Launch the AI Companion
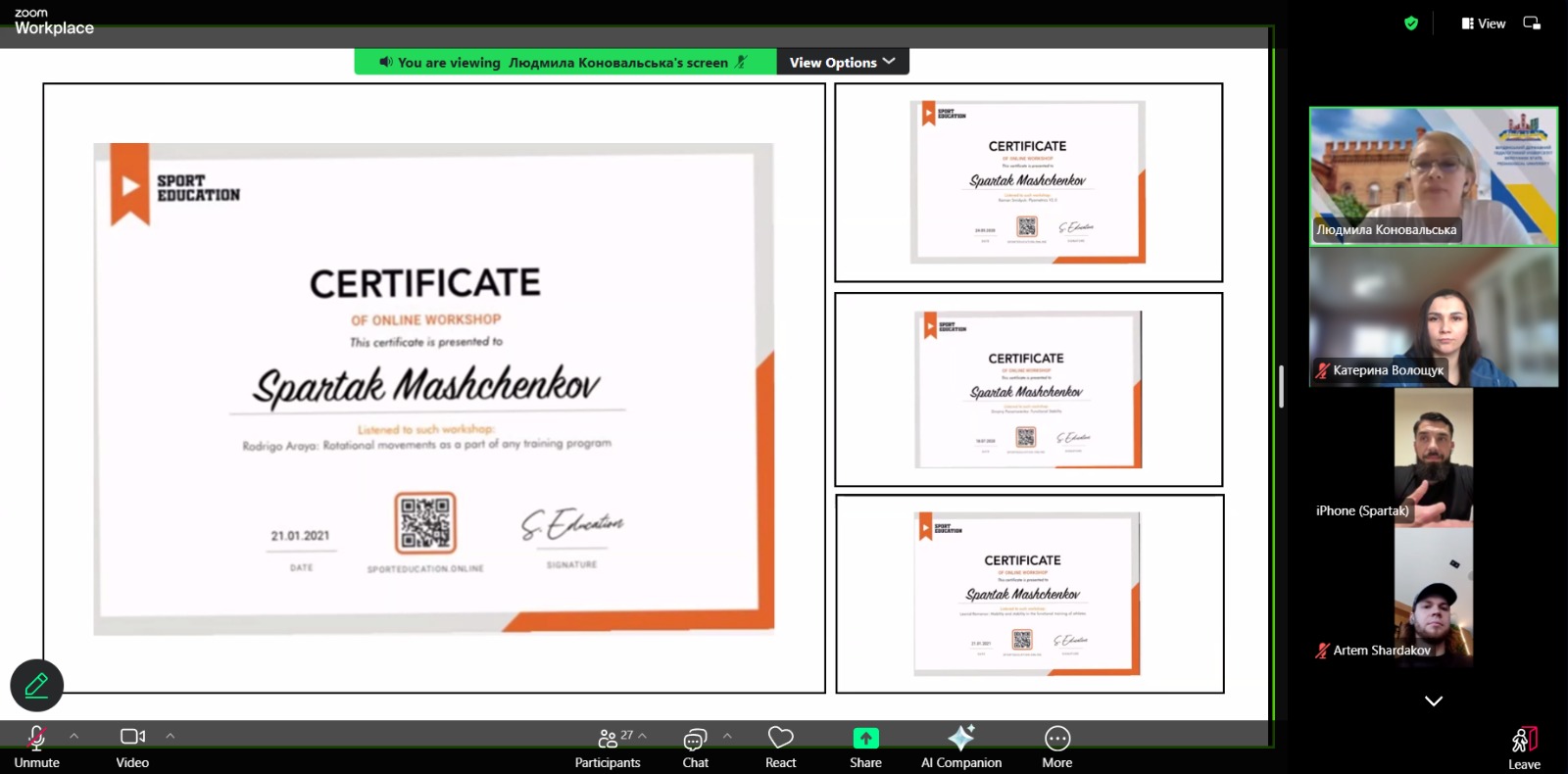Viewport: 1568px width, 774px height. 960,738
